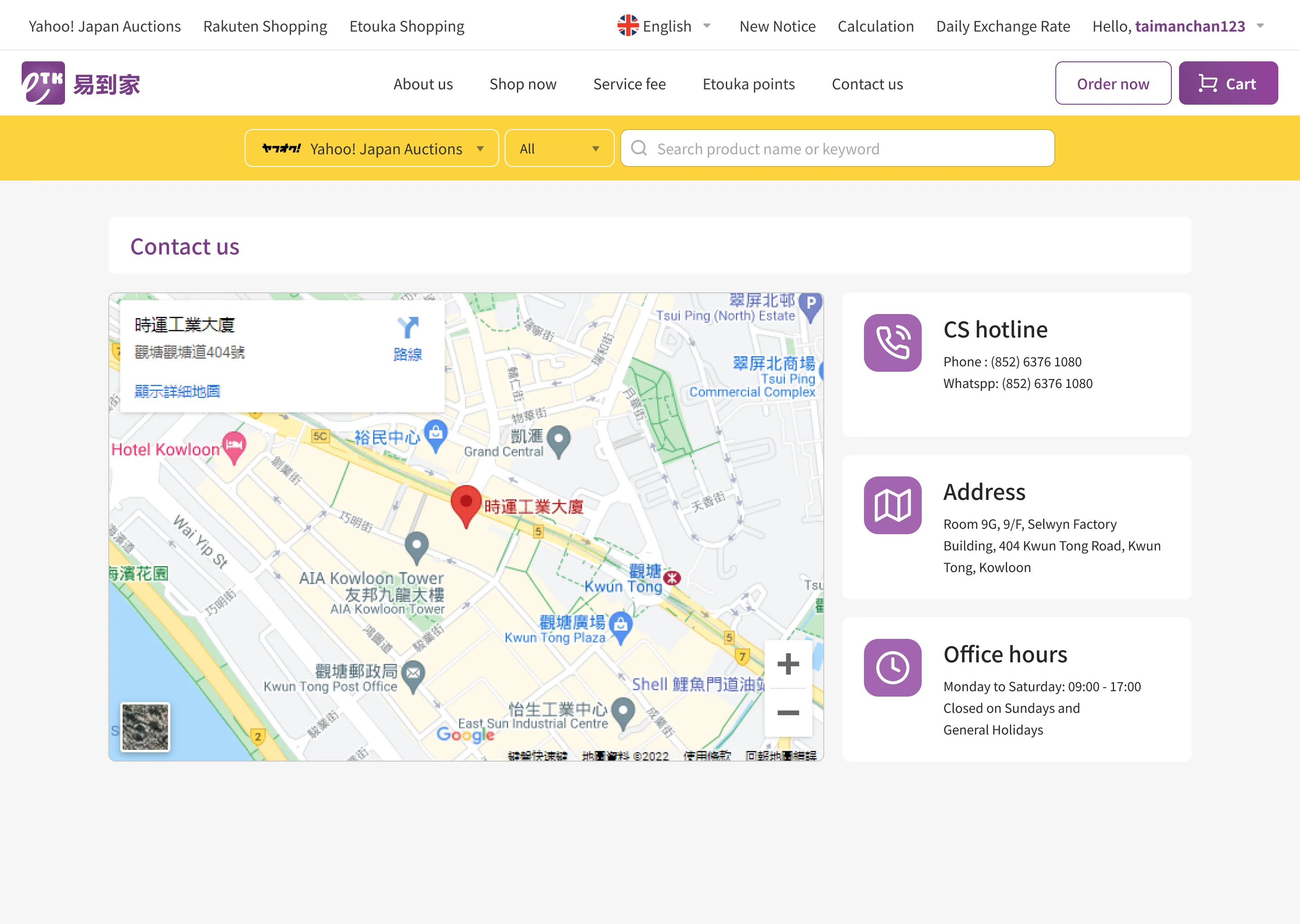Screen dimensions: 1300x924
Task: Focus the product search input field
Action: click(848, 148)
